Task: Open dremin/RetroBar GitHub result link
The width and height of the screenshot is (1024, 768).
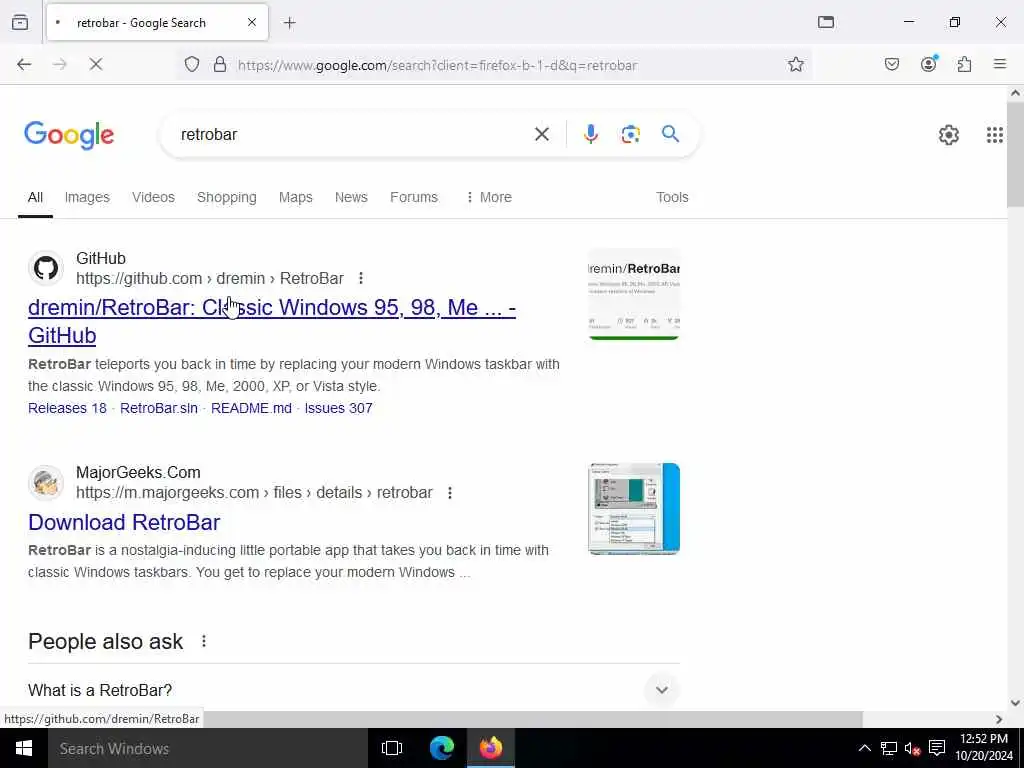Action: tap(272, 321)
